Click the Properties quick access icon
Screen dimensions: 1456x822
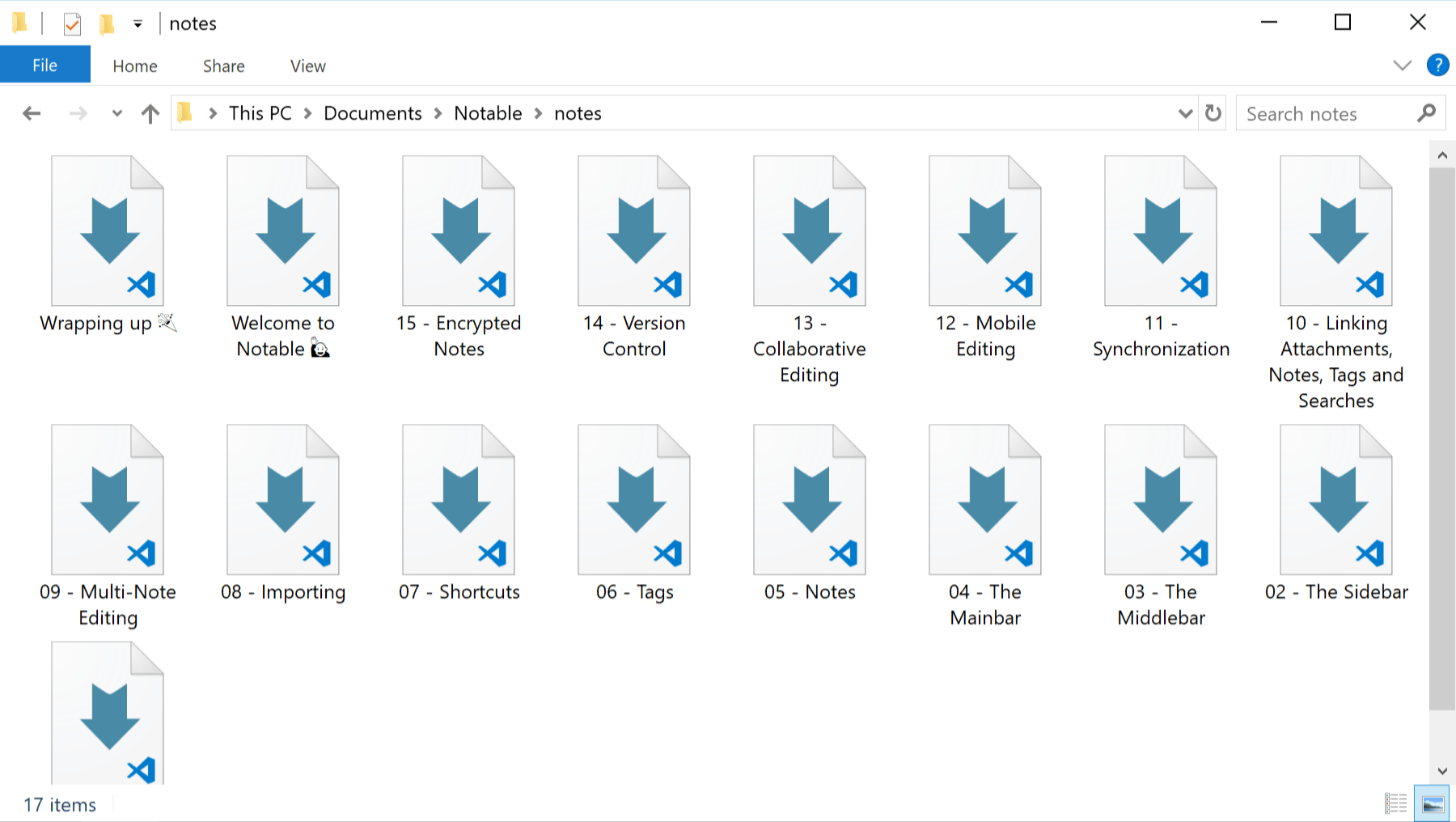click(72, 24)
